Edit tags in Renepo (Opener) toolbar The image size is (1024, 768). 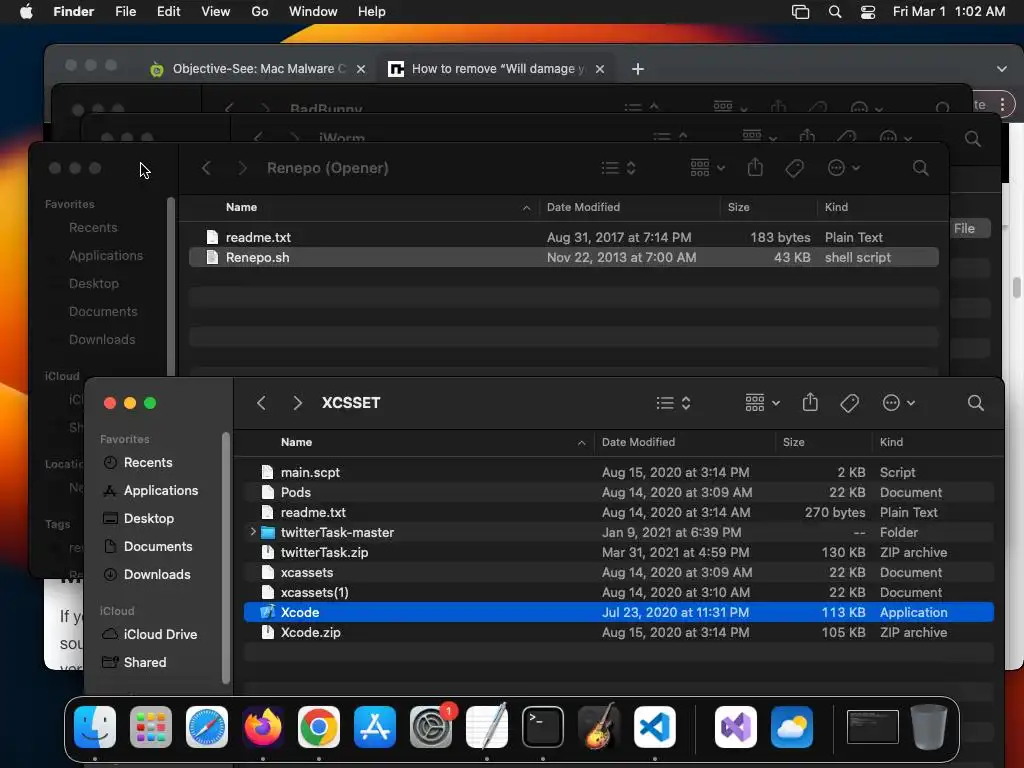(x=794, y=168)
